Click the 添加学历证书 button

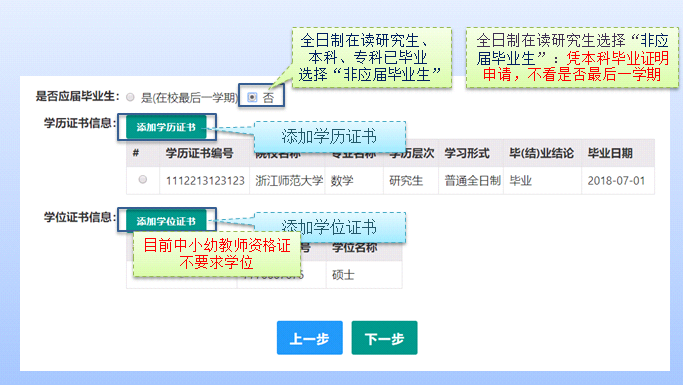[x=166, y=127]
